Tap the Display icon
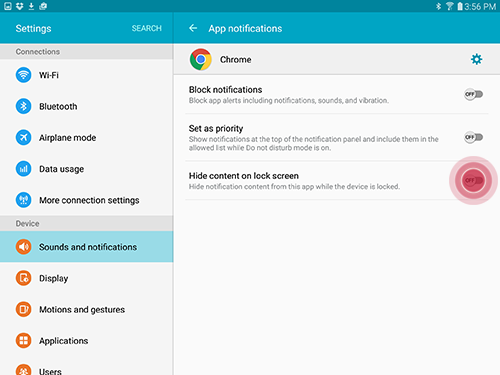The width and height of the screenshot is (500, 375). [x=23, y=278]
